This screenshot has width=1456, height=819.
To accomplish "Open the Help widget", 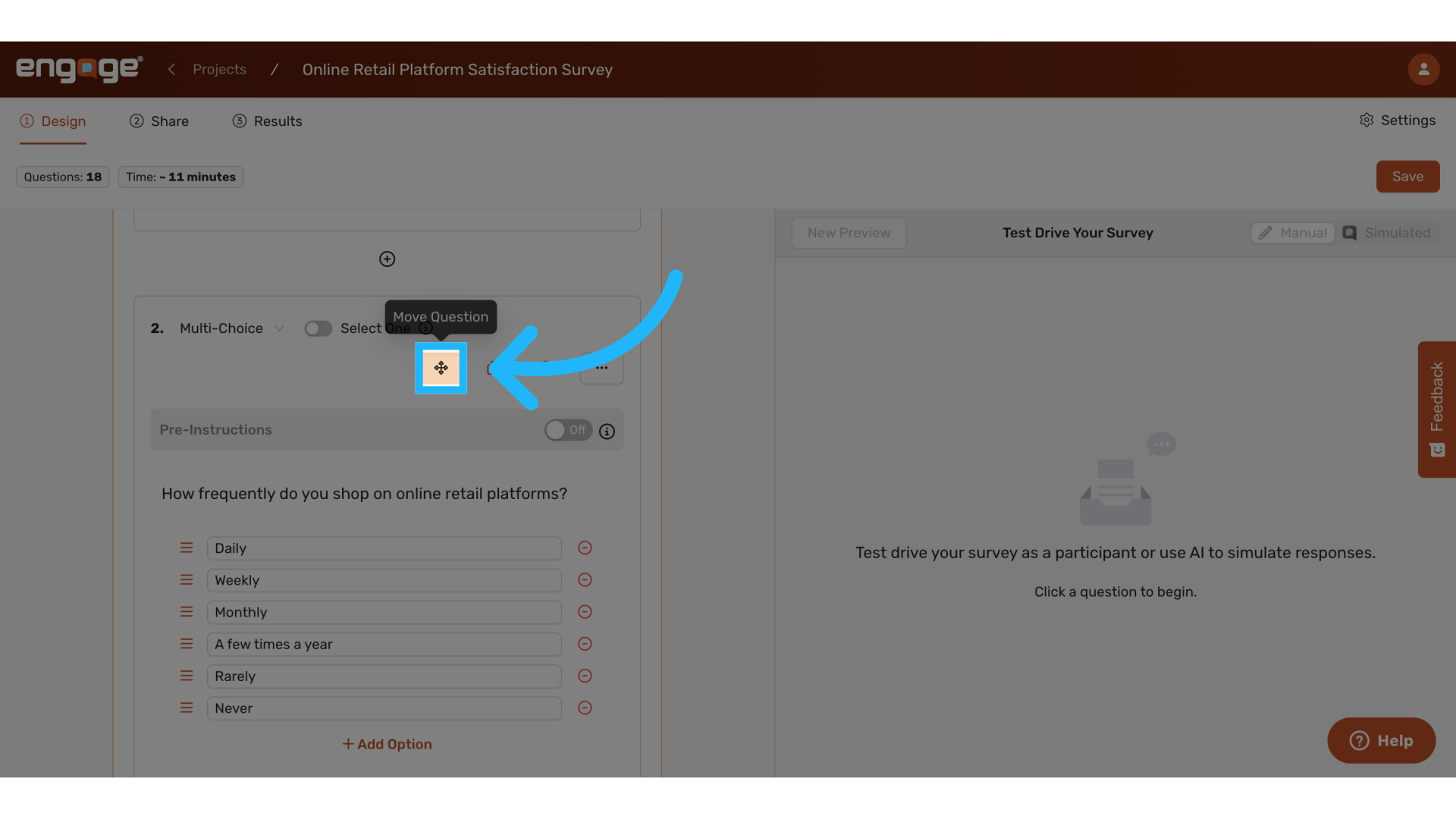I will point(1381,741).
